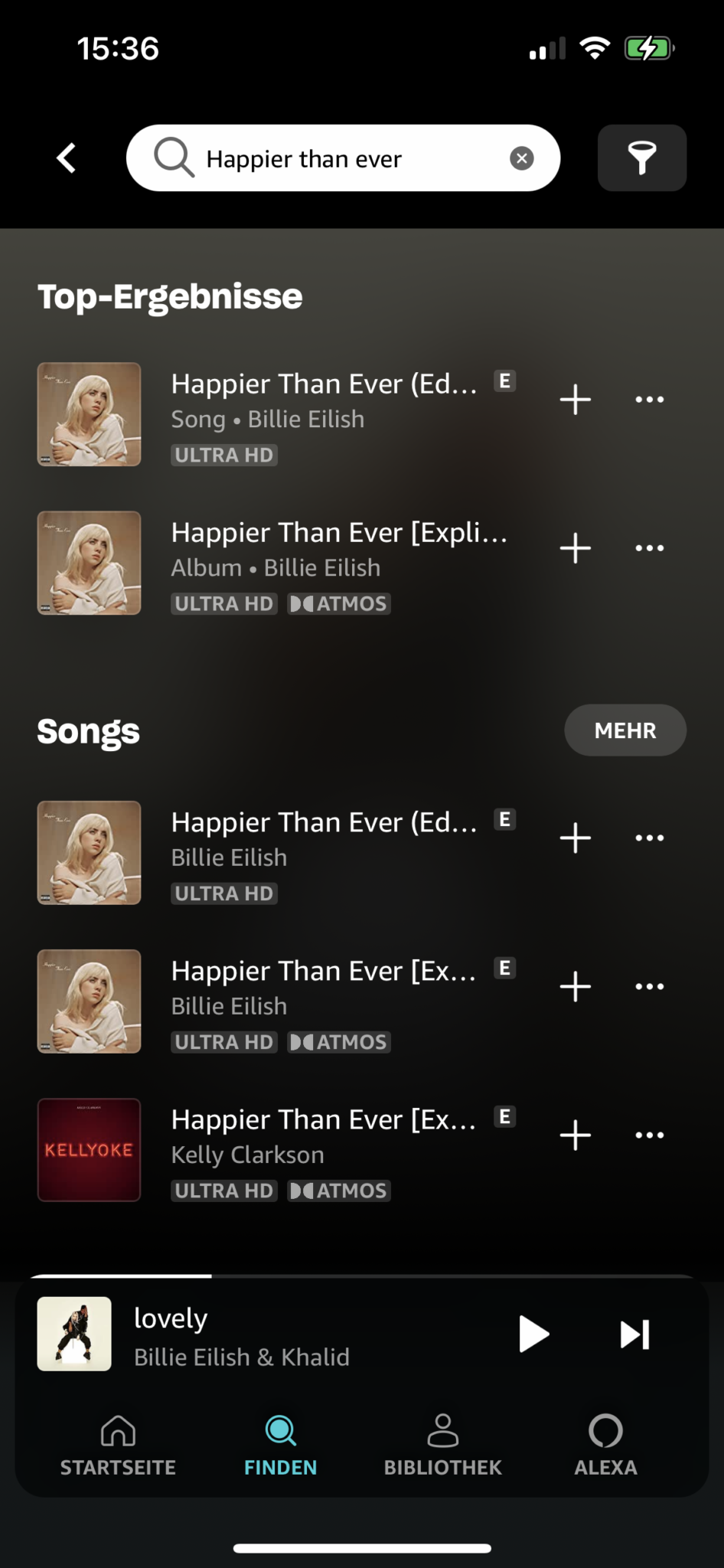Tap the back arrow icon
Screen dimensions: 724x1568
click(67, 158)
